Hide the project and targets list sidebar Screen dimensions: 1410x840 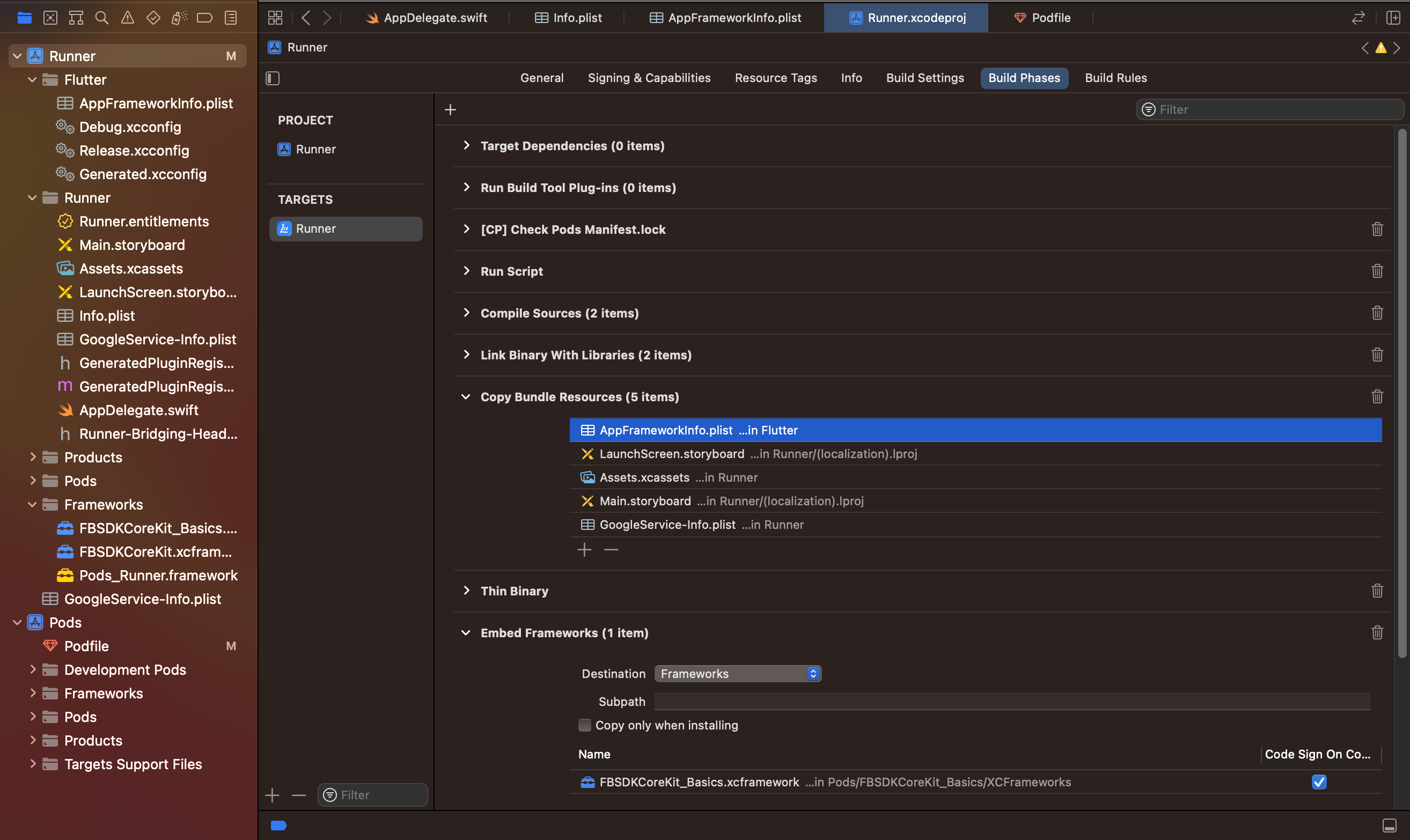(x=273, y=78)
